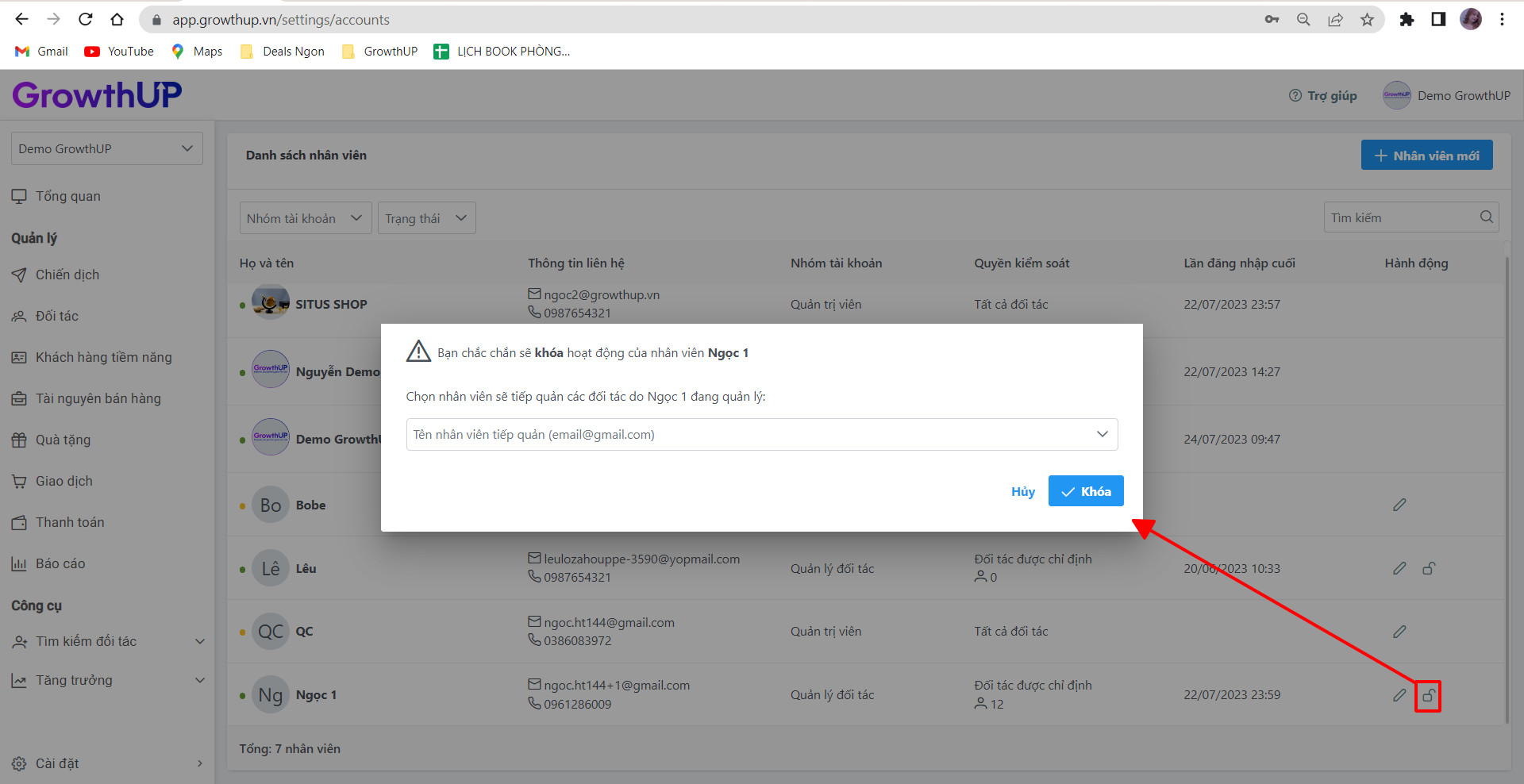
Task: Click the lock icon for Ngọc 1
Action: (x=1428, y=696)
